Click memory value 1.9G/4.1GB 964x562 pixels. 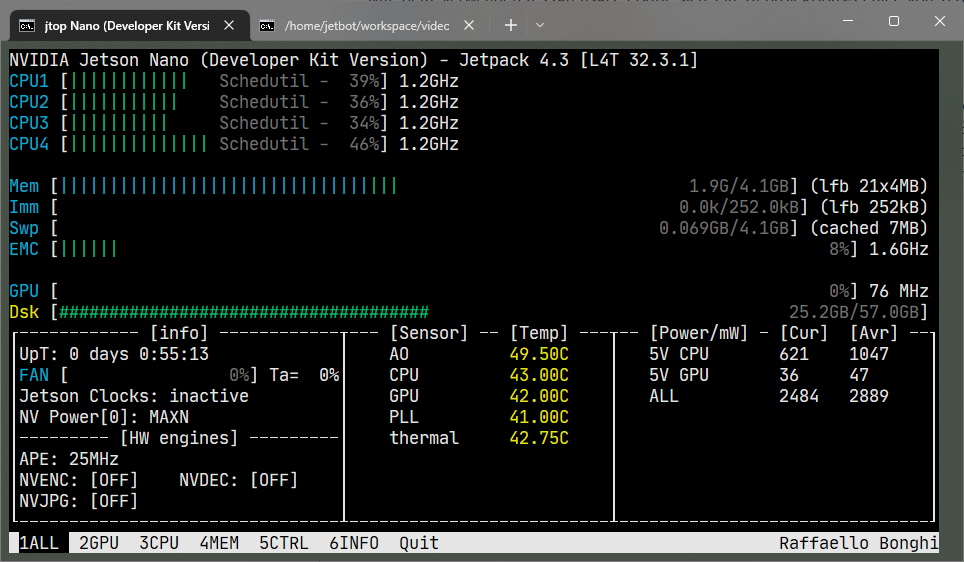(738, 186)
